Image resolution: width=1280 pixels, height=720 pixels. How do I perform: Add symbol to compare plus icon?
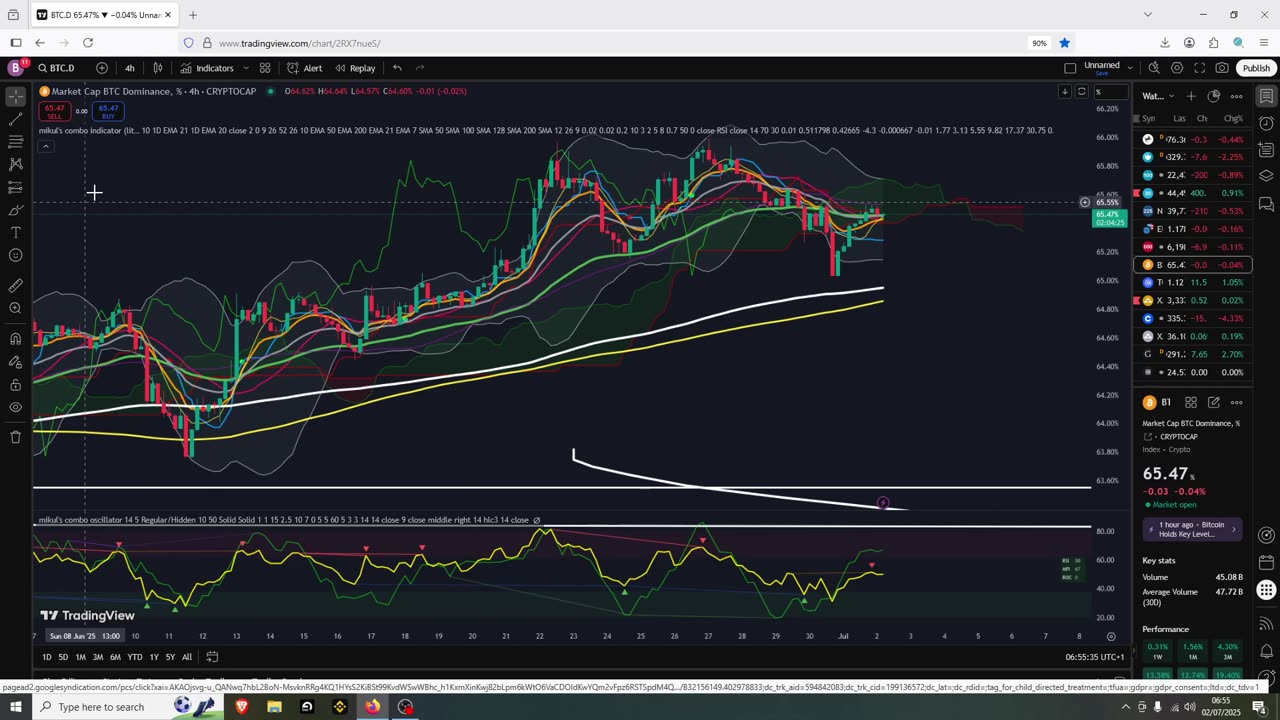[x=102, y=68]
